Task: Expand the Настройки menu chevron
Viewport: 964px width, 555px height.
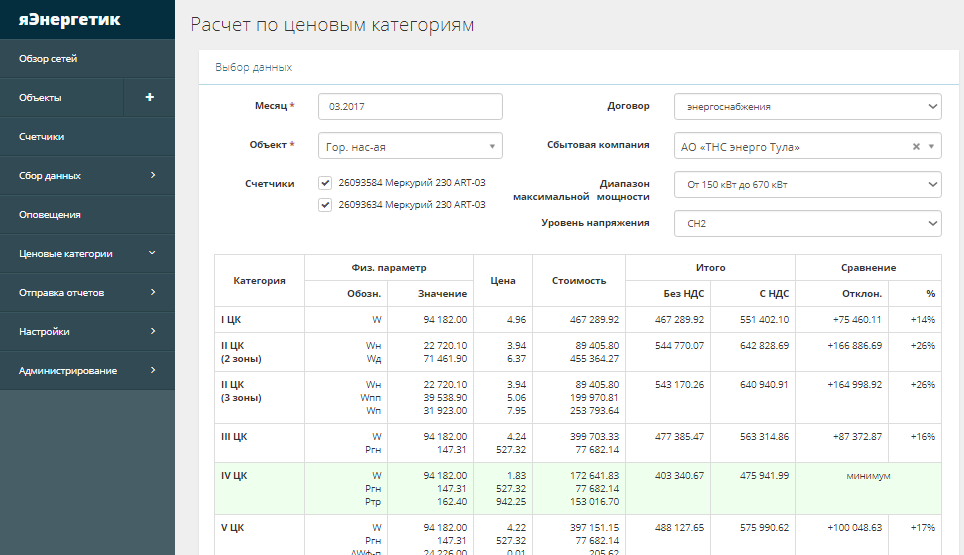Action: (x=152, y=331)
